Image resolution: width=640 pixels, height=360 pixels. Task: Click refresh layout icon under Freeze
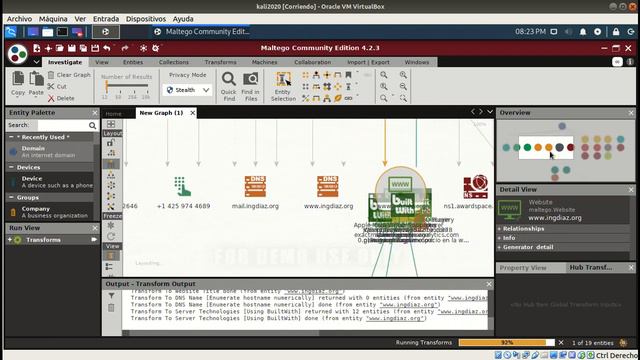tap(111, 236)
